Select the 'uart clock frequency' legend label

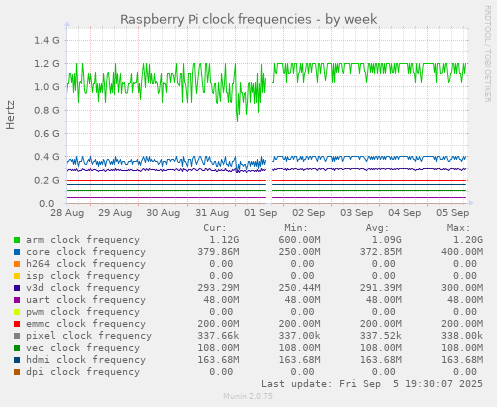coord(86,300)
